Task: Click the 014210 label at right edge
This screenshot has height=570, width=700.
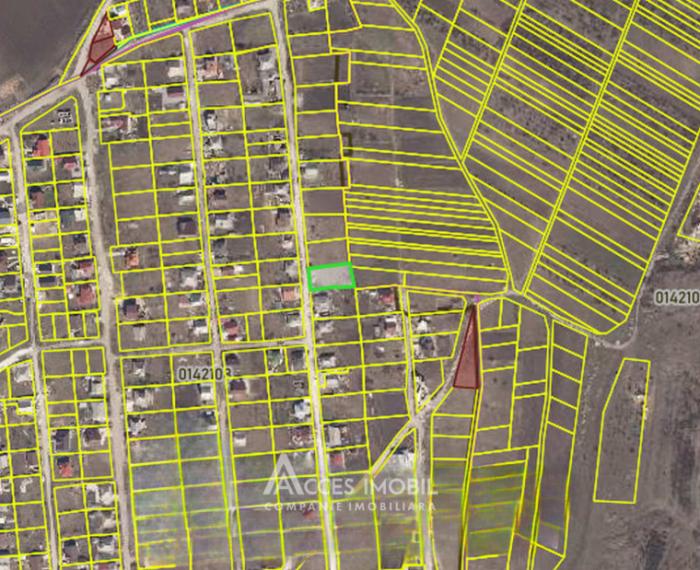Action: [676, 297]
